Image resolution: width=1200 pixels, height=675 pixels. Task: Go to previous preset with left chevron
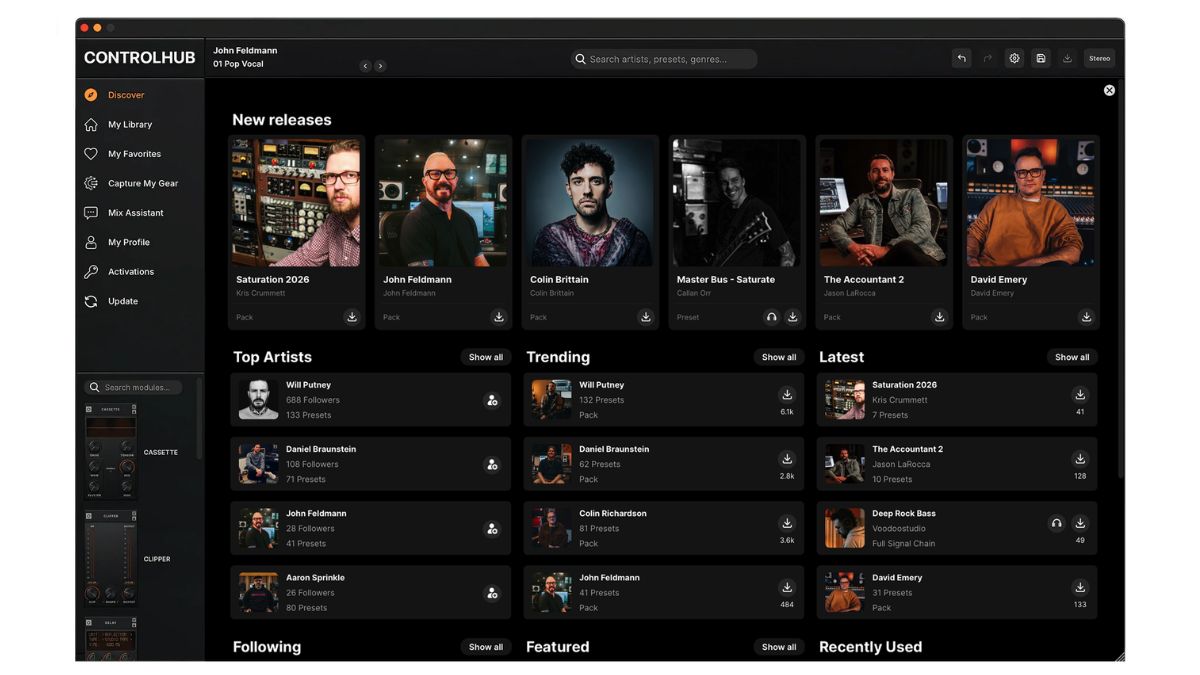coord(365,66)
